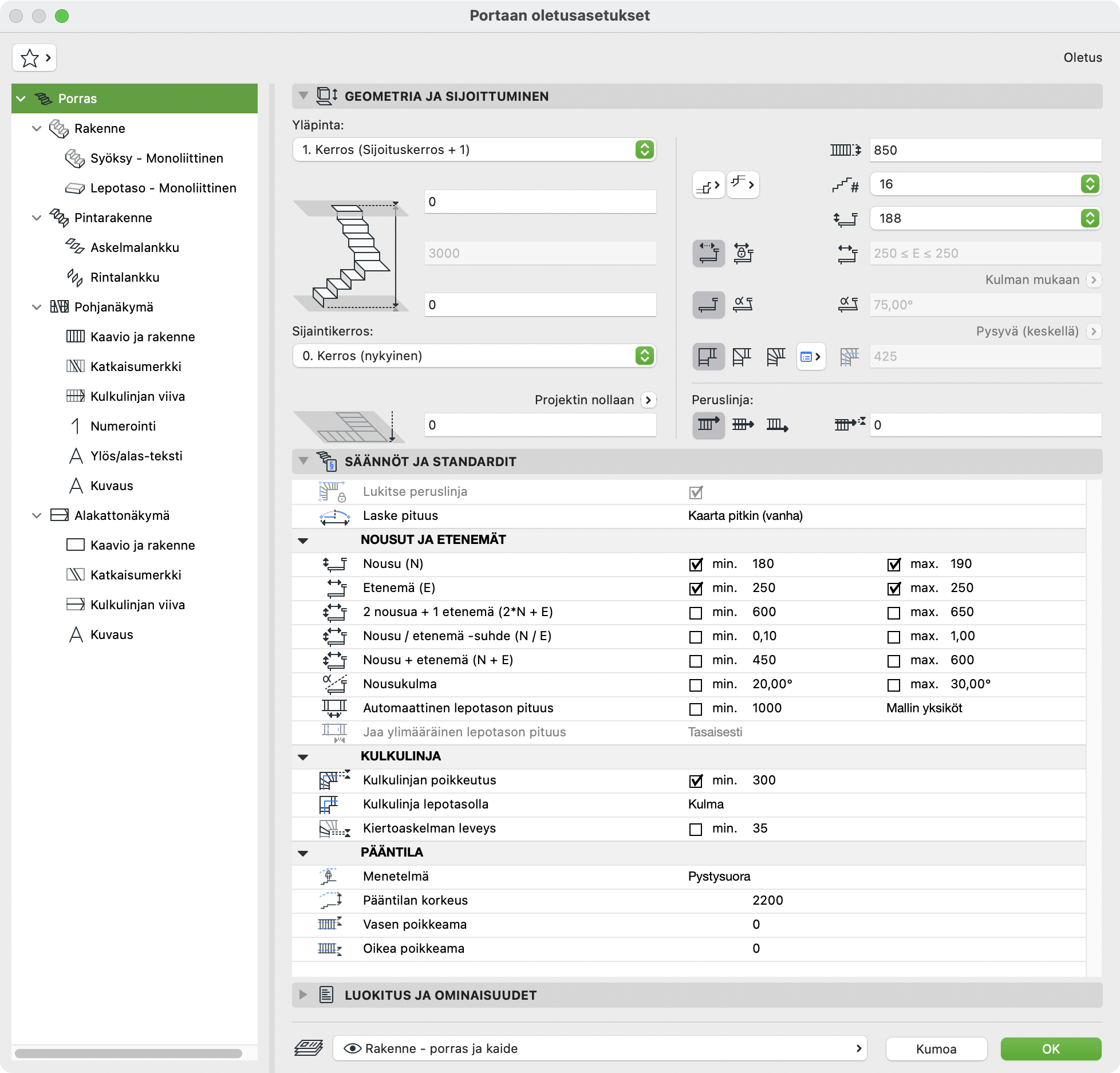
Task: Open winder settings popup button
Action: point(811,357)
